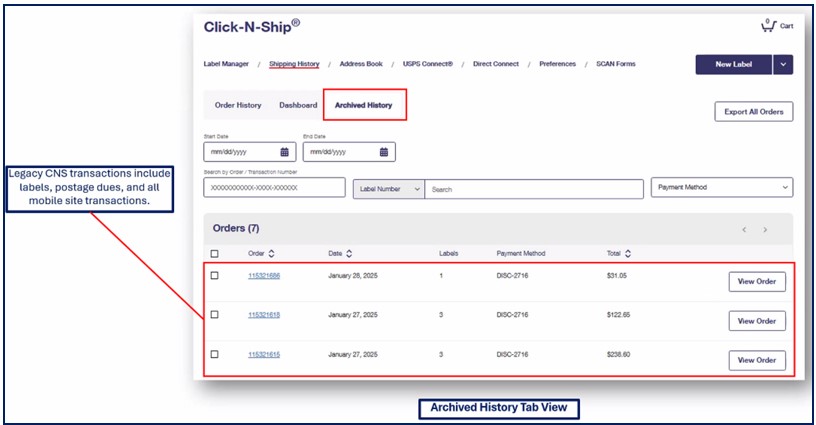Click the total $31.05

point(617,276)
